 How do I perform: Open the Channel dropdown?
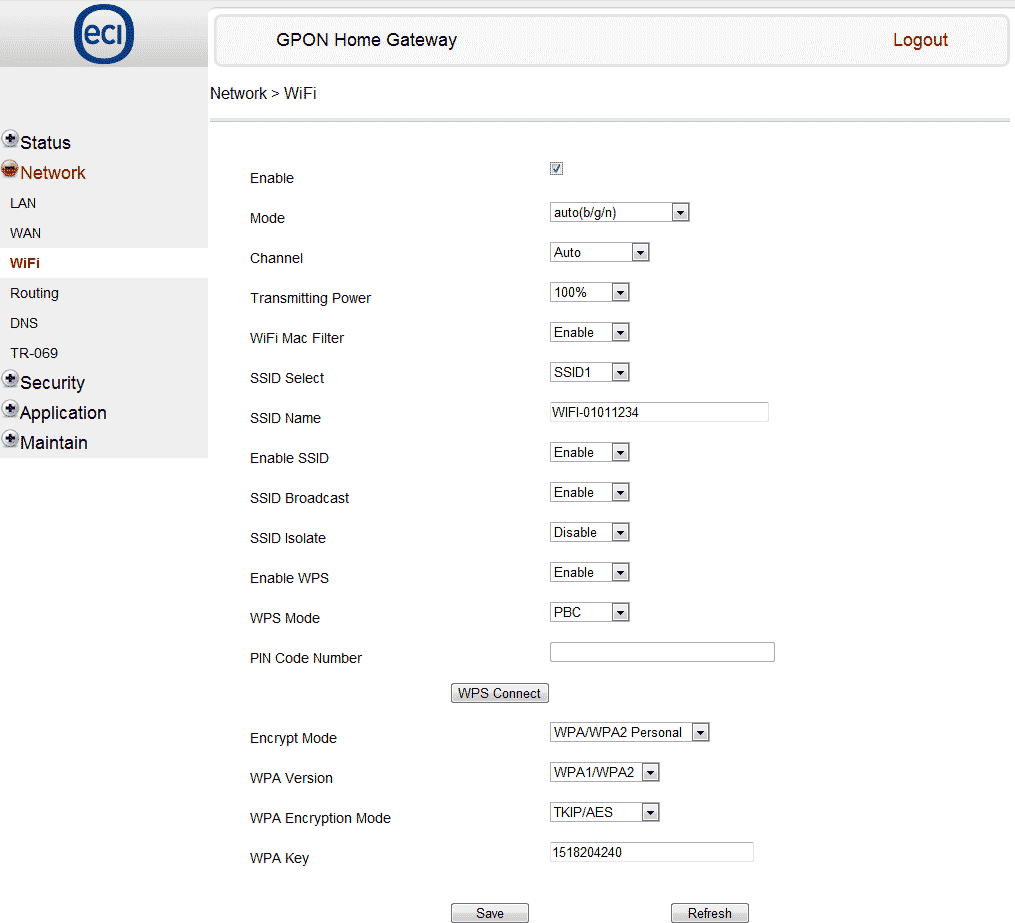click(x=600, y=252)
